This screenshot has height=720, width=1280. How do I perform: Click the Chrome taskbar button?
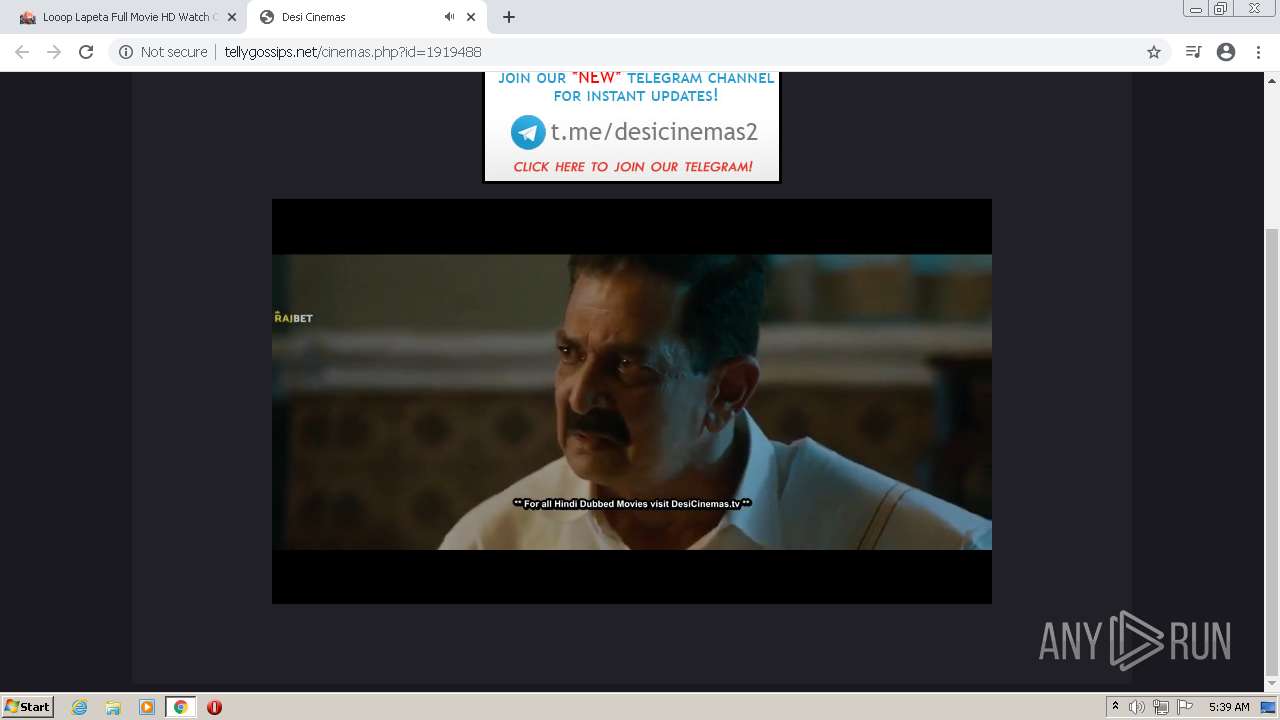pyautogui.click(x=180, y=707)
